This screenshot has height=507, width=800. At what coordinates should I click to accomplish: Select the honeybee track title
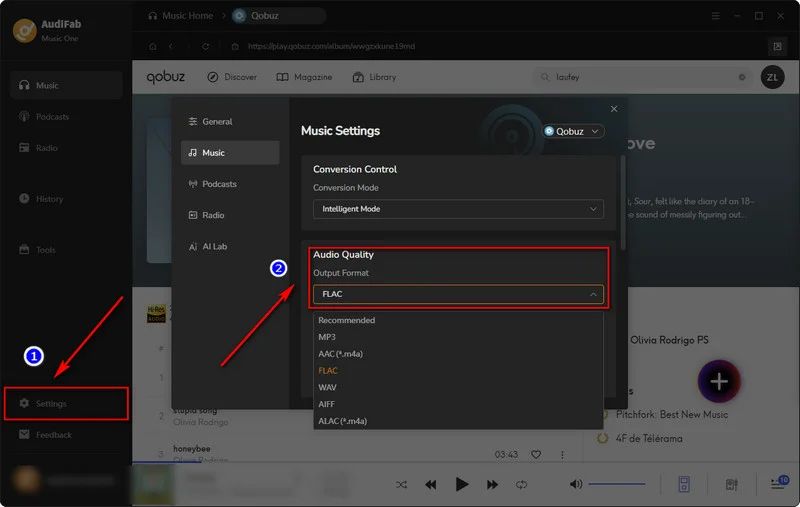tap(191, 449)
